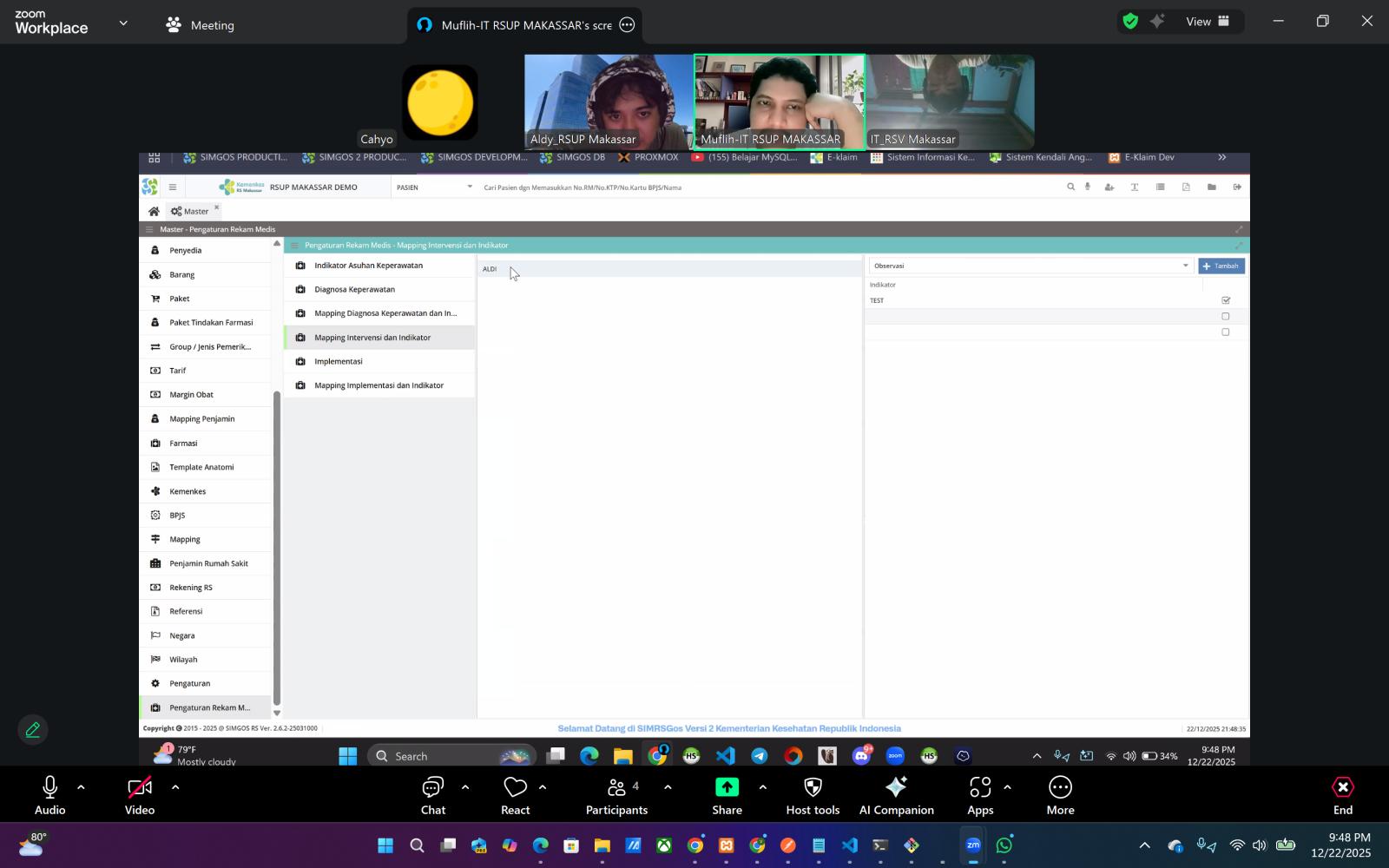Toggle the Video camera on

click(140, 788)
